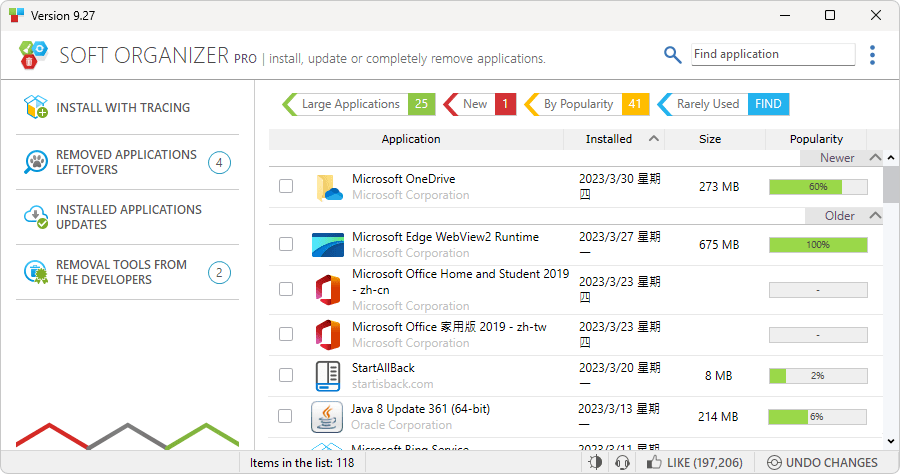900x474 pixels.
Task: Click the New count badge 1
Action: 505,104
